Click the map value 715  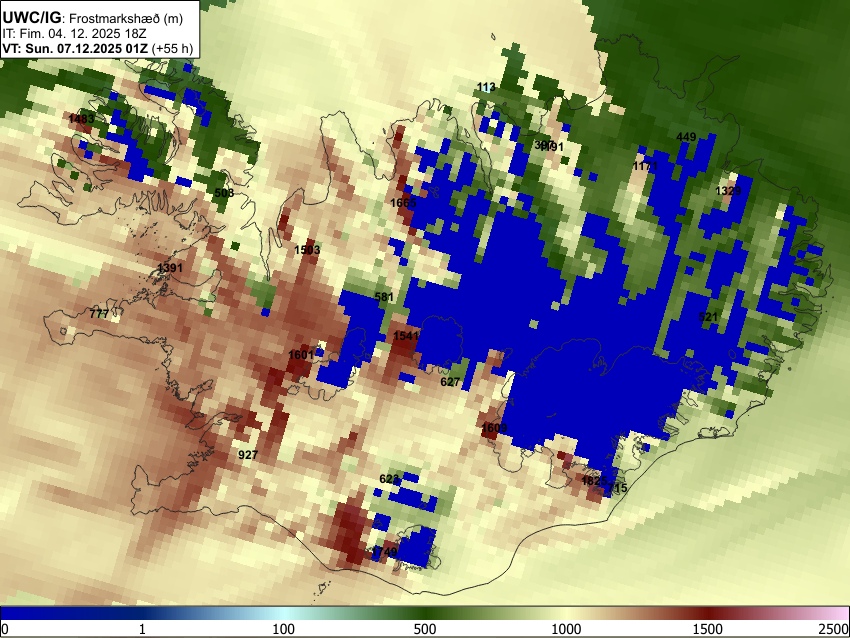[617, 488]
